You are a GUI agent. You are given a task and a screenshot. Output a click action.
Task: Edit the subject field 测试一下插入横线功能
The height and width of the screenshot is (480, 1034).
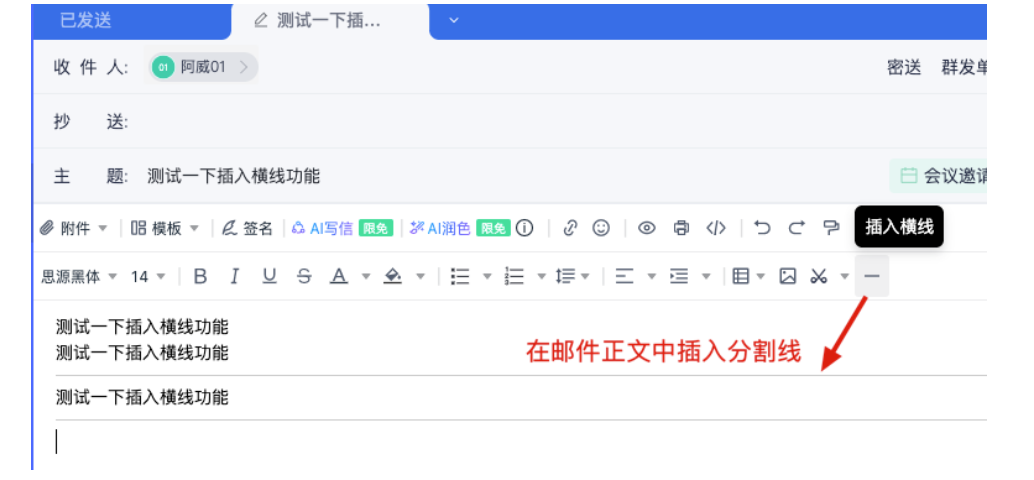point(233,176)
